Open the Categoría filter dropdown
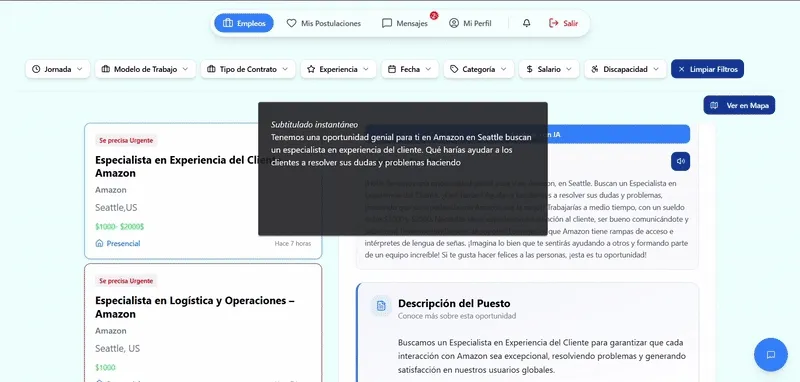The width and height of the screenshot is (800, 382). (x=479, y=69)
